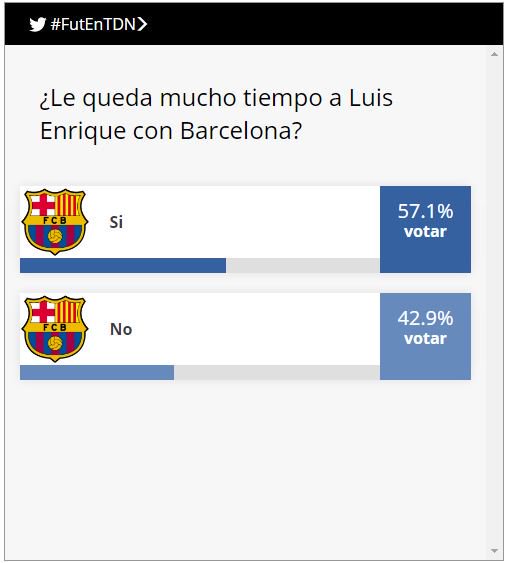The height and width of the screenshot is (563, 508).
Task: Click the 42.9% percentage figure
Action: [x=425, y=318]
